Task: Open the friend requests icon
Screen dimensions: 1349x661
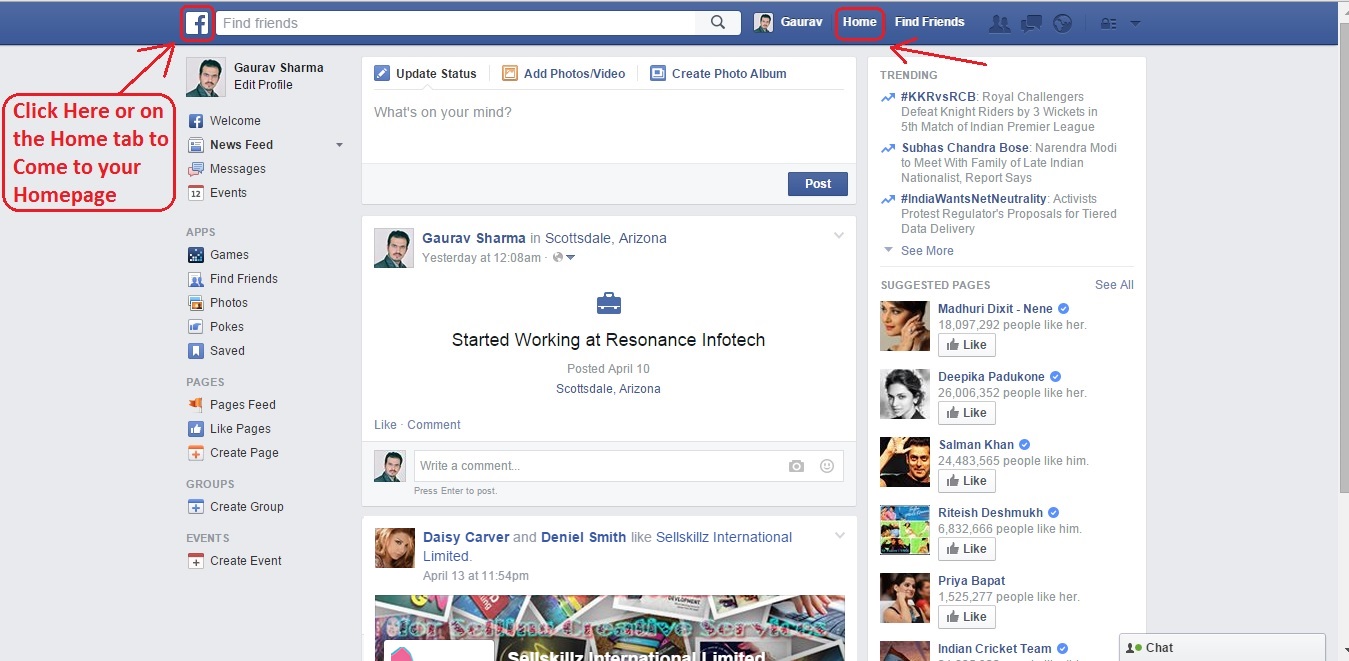Action: pyautogui.click(x=999, y=24)
